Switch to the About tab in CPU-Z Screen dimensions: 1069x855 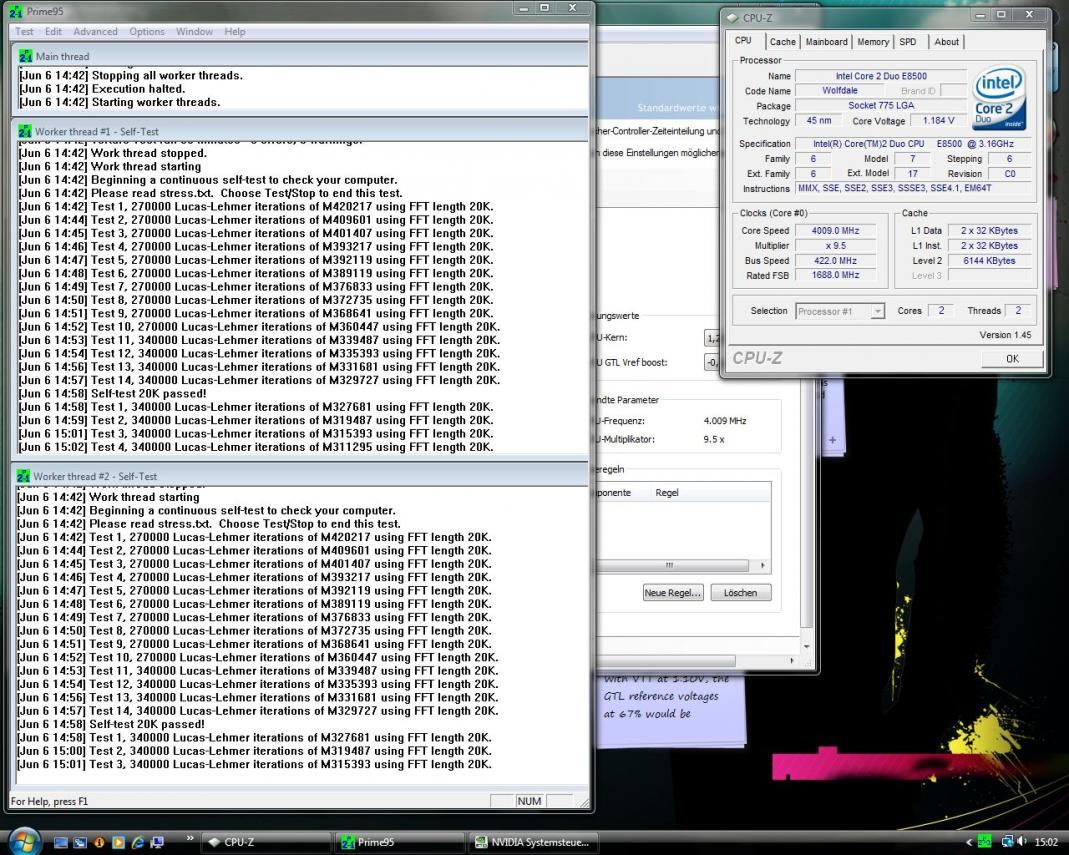(x=946, y=42)
